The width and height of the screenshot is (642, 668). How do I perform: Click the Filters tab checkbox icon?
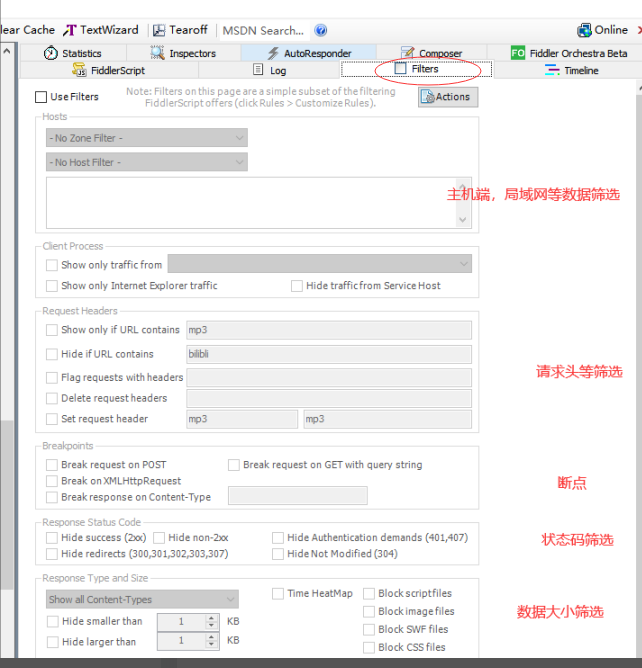point(400,68)
